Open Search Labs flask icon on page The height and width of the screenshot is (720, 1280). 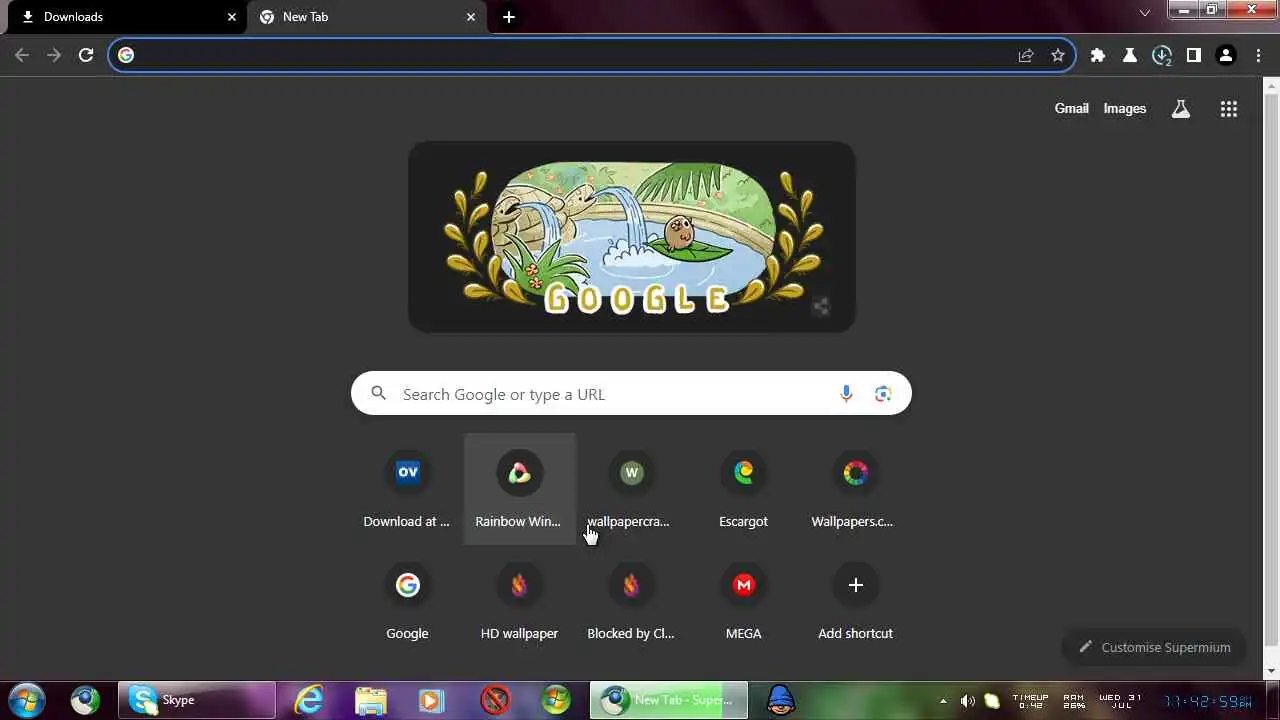[1181, 109]
